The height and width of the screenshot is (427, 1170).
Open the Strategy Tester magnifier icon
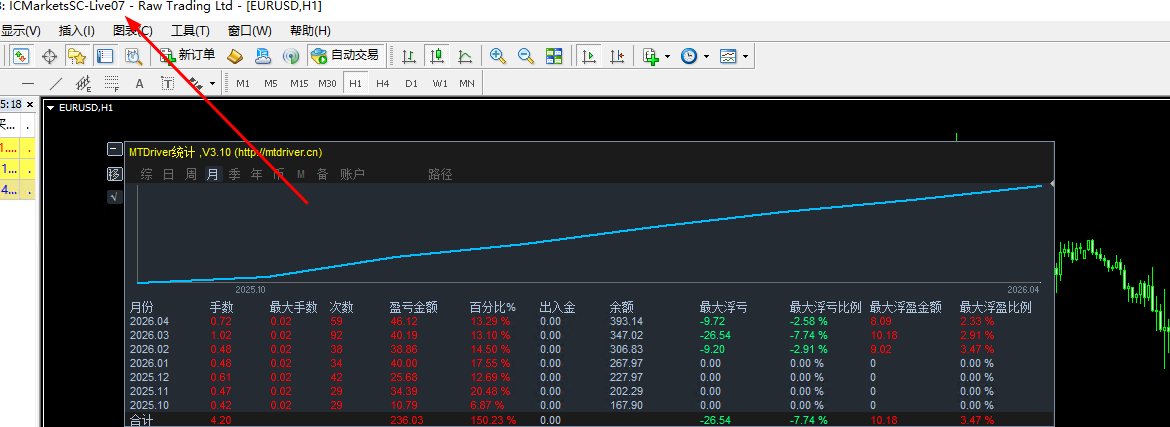point(133,56)
